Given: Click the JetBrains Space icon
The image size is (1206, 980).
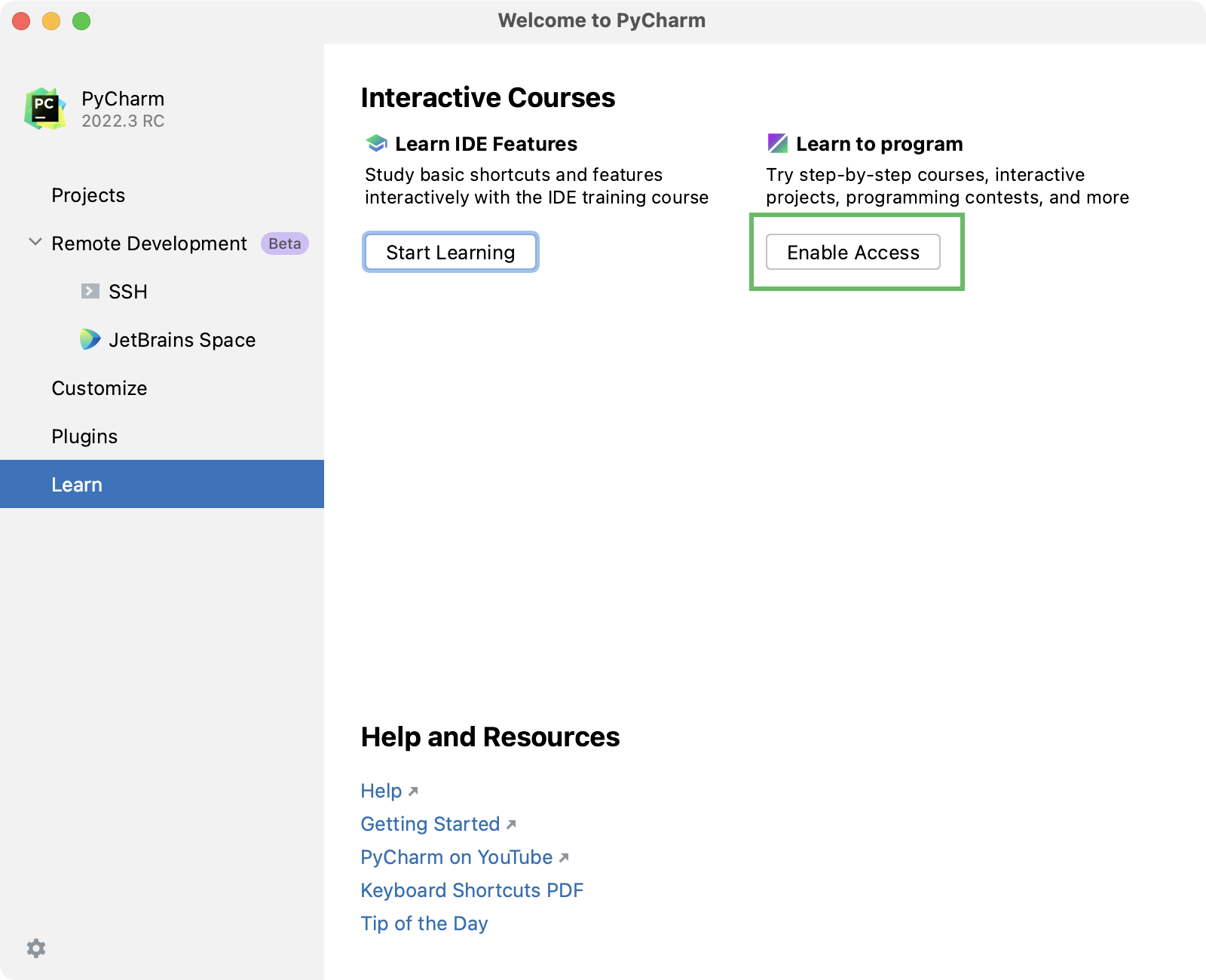Looking at the screenshot, I should click(90, 340).
